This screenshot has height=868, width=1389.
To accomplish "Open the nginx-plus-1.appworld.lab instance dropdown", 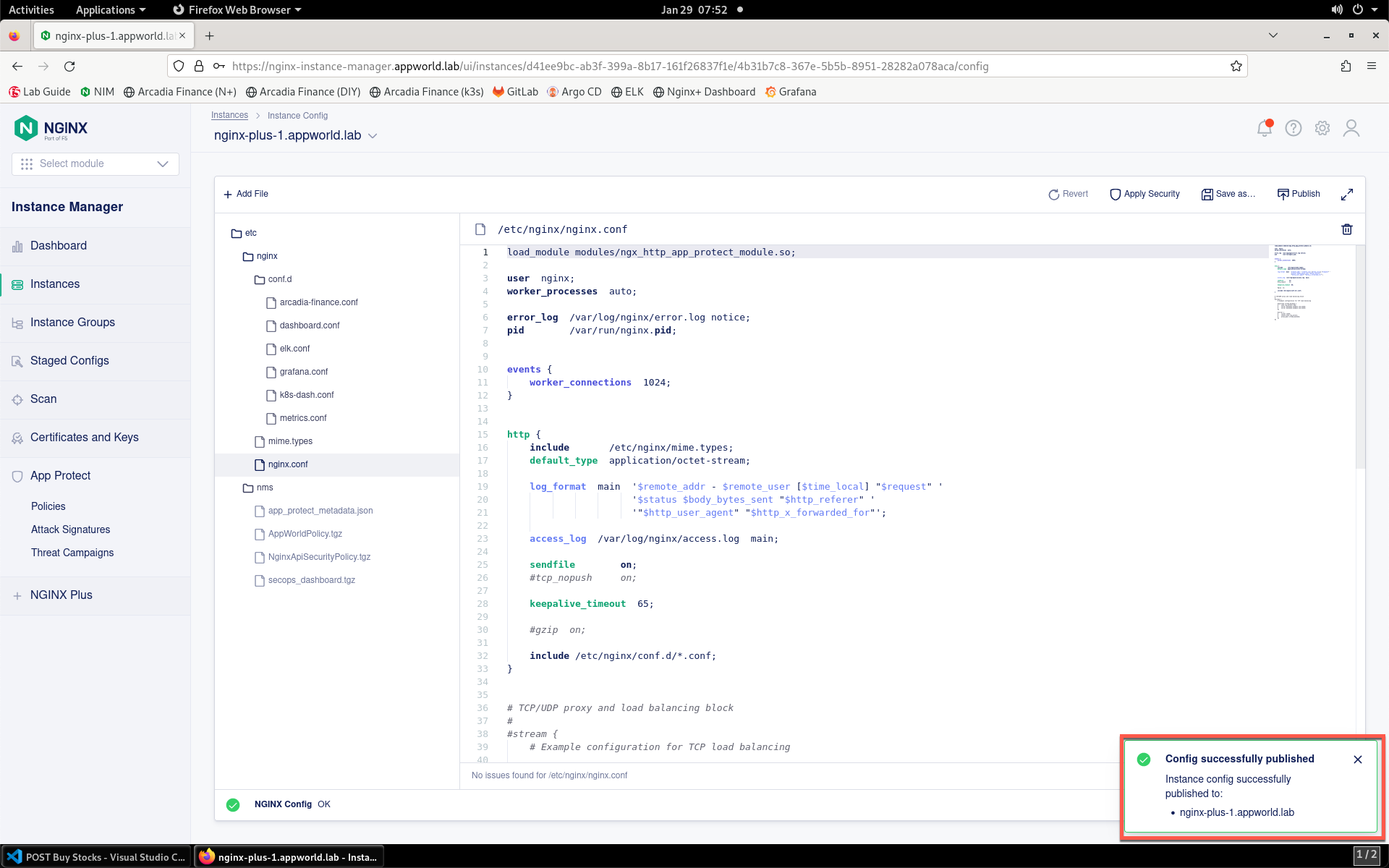I will coord(373,136).
